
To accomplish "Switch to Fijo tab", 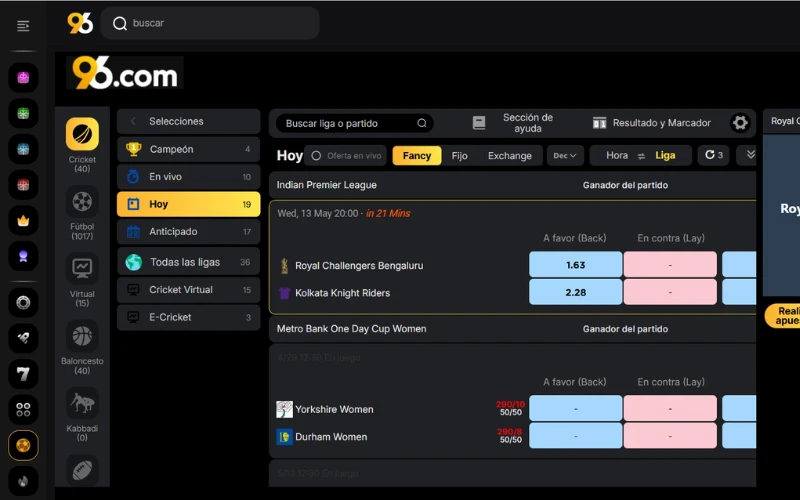I will point(459,156).
